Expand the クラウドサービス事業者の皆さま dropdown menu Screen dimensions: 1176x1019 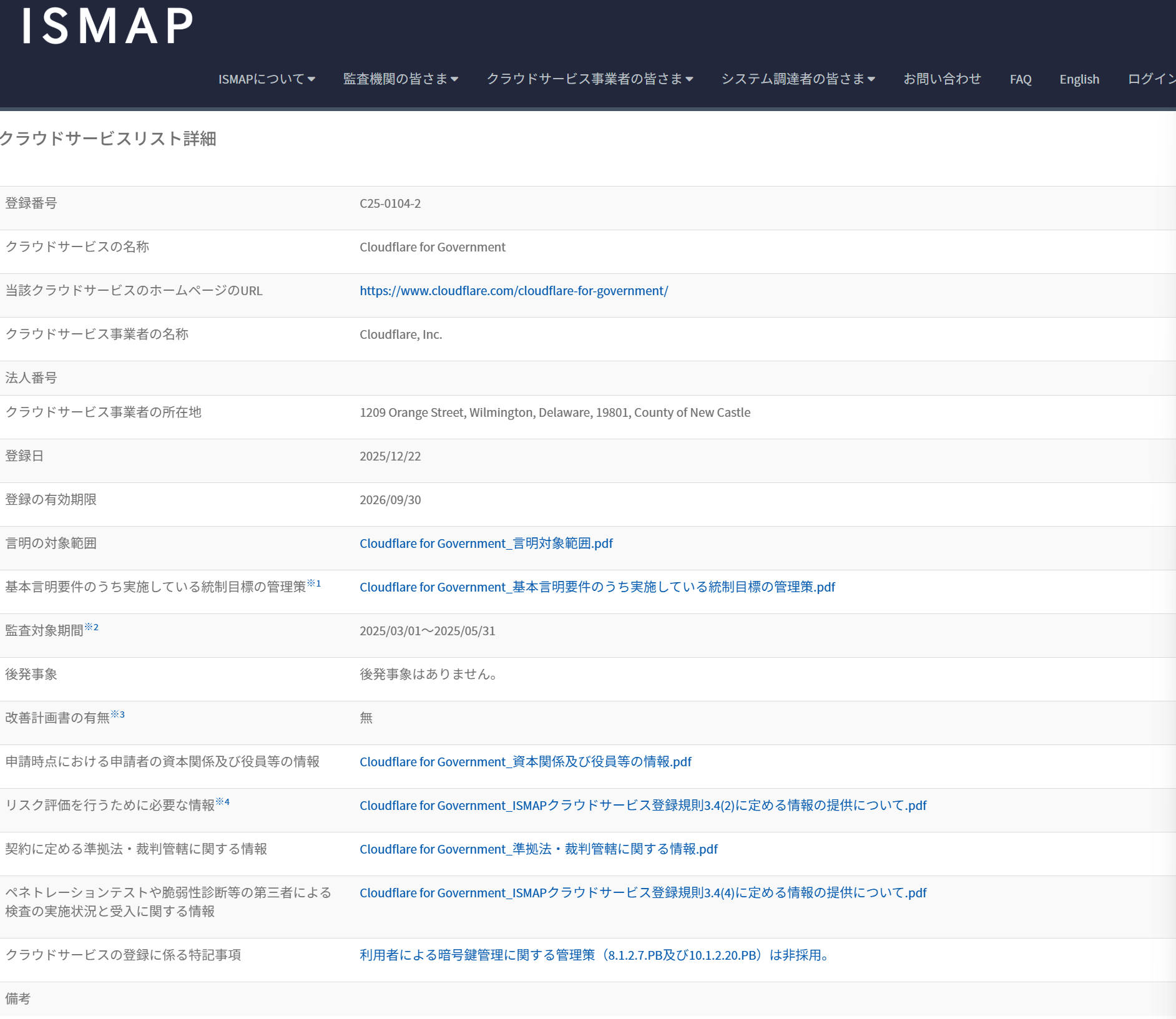coord(589,79)
